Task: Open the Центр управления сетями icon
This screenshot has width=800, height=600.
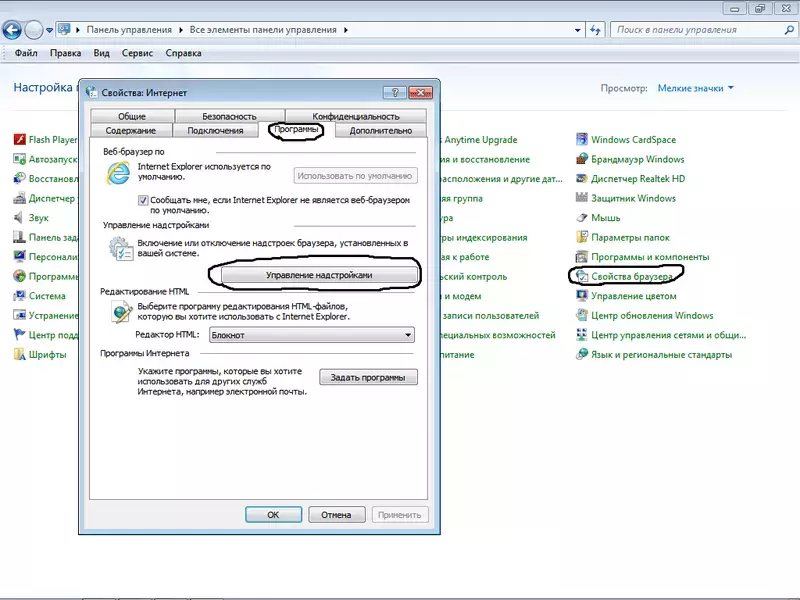Action: click(x=582, y=335)
